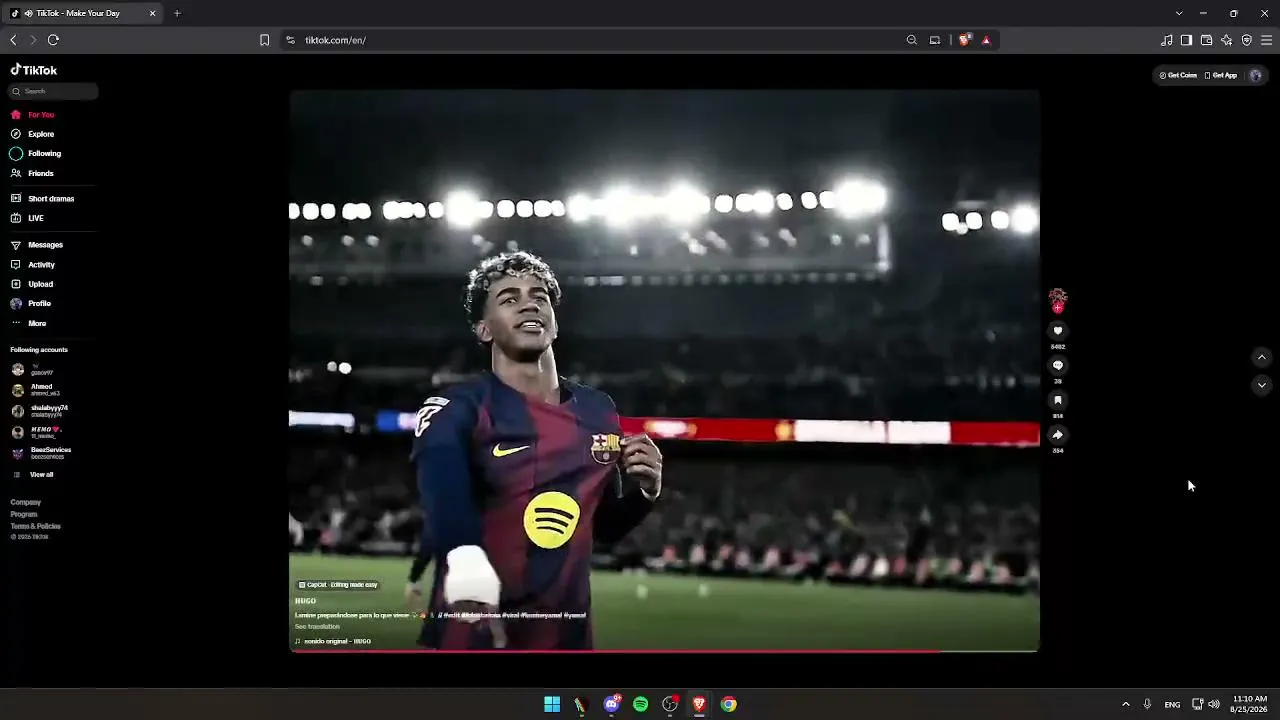
Task: Open a new browser tab
Action: [x=177, y=13]
